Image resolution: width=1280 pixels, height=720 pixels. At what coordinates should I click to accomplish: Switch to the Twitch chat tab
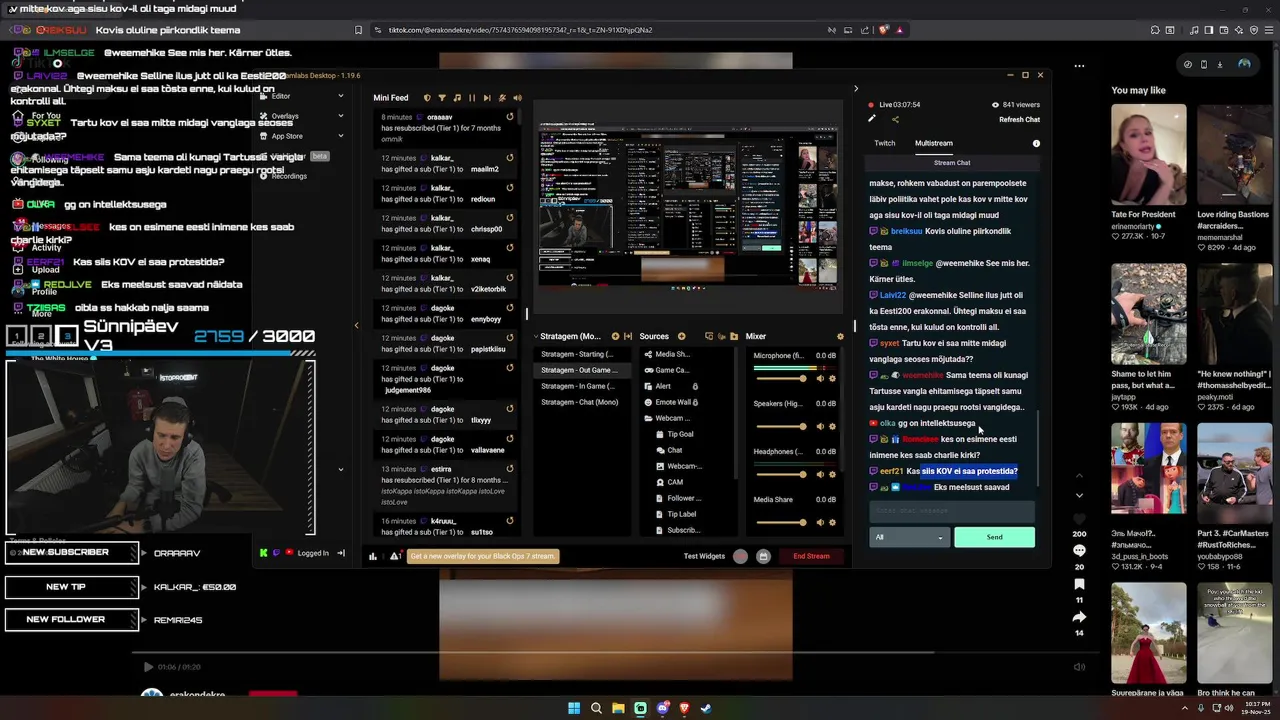(885, 143)
